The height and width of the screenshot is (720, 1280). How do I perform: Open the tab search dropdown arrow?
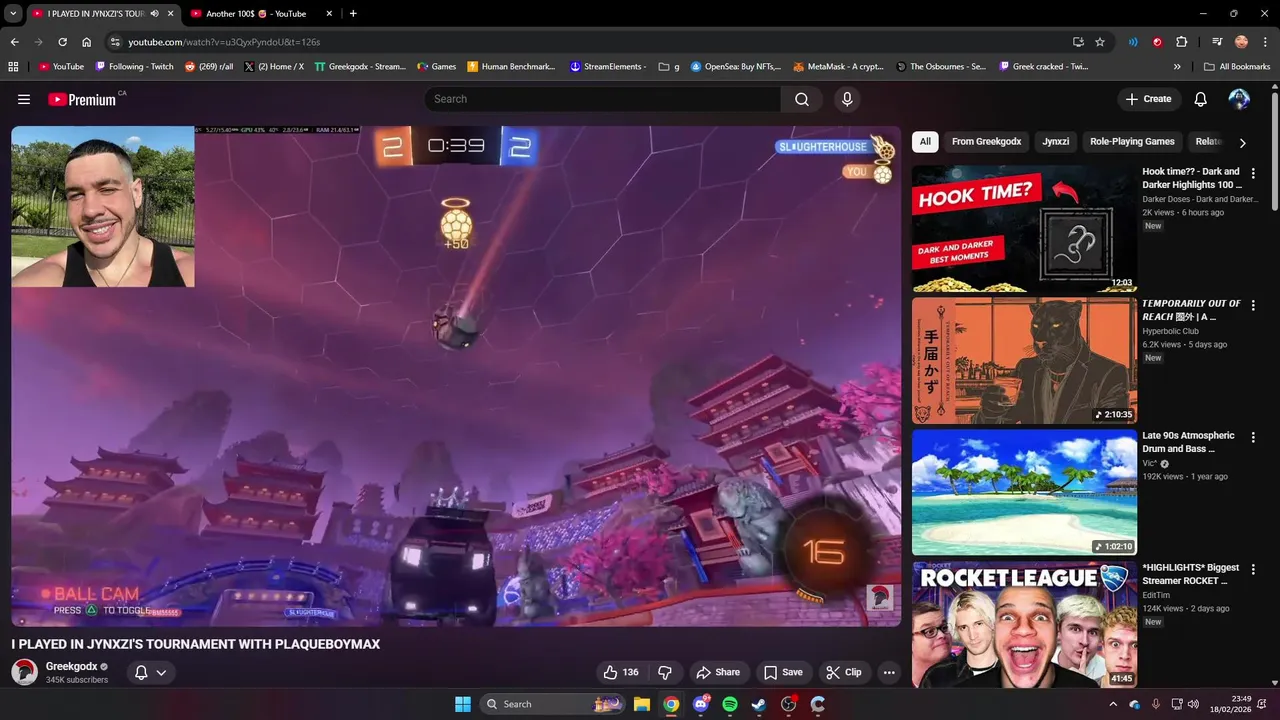[13, 14]
